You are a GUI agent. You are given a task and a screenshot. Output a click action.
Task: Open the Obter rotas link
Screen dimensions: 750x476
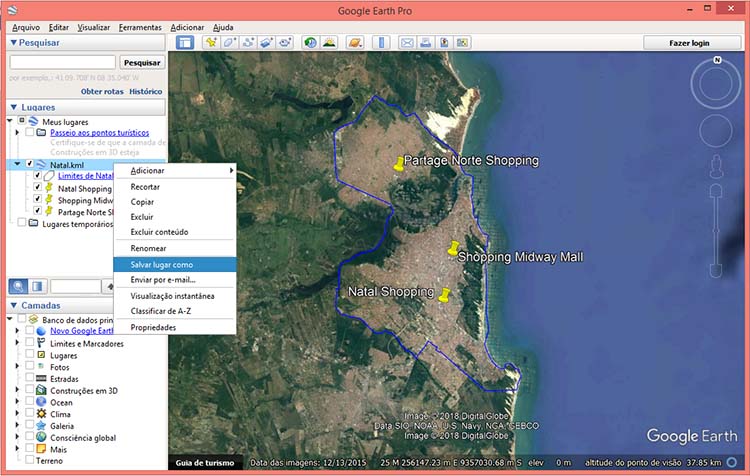[102, 91]
